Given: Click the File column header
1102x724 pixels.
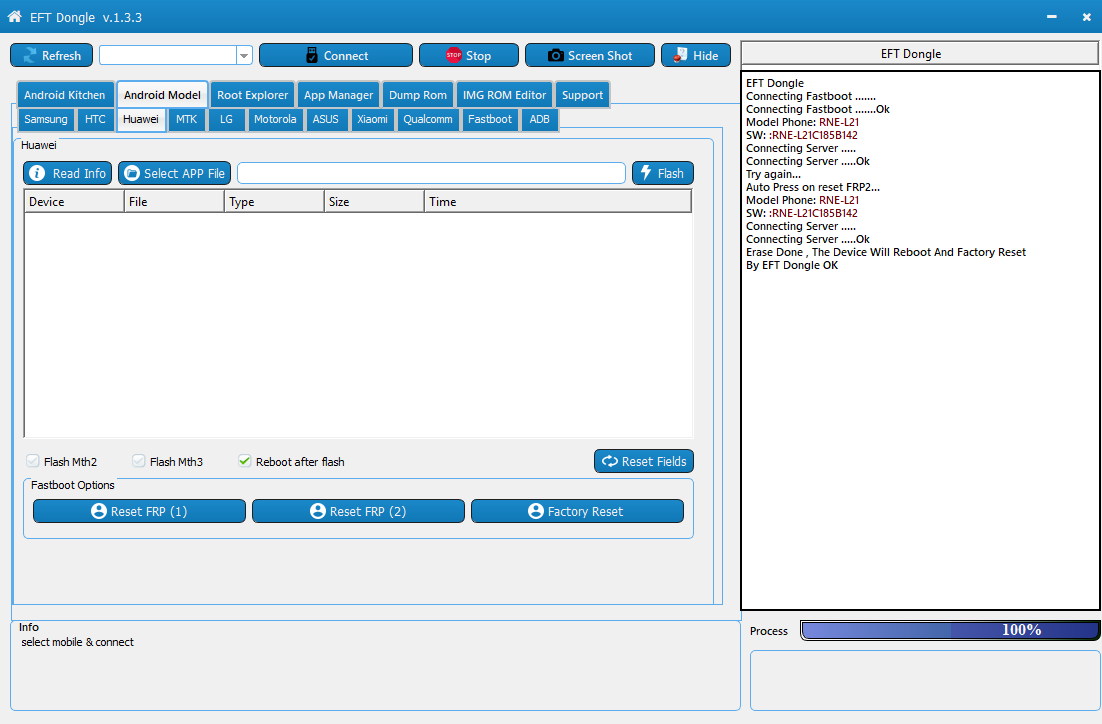Looking at the screenshot, I should point(174,202).
